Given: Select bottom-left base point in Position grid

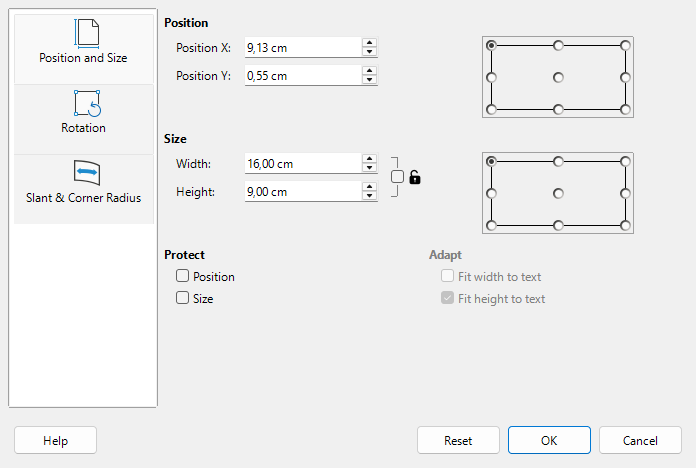Looking at the screenshot, I should tap(491, 109).
